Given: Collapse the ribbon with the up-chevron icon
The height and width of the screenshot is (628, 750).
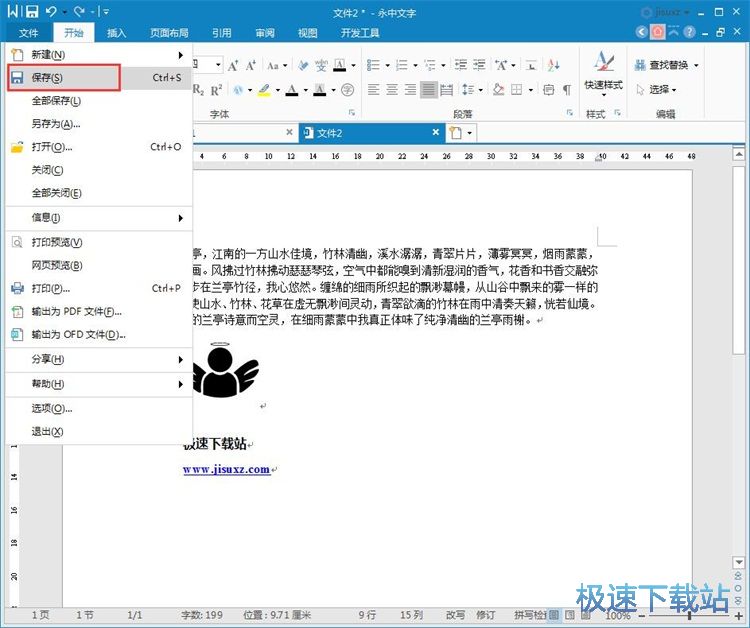Looking at the screenshot, I should click(673, 32).
